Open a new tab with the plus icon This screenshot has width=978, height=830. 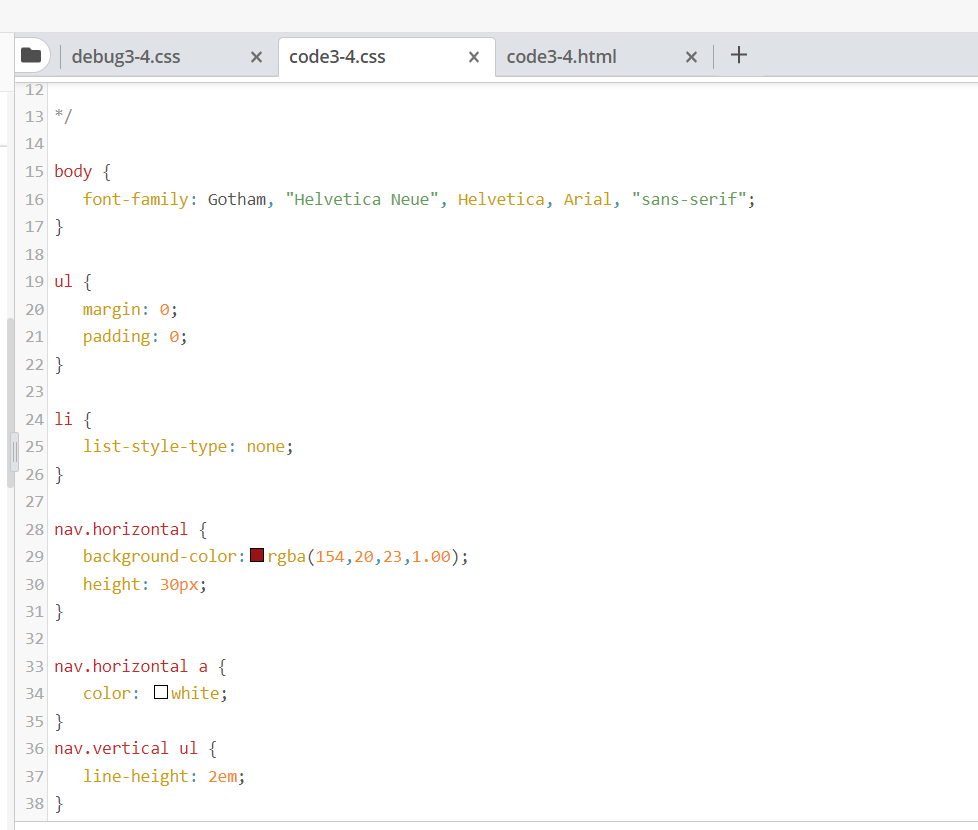tap(738, 56)
